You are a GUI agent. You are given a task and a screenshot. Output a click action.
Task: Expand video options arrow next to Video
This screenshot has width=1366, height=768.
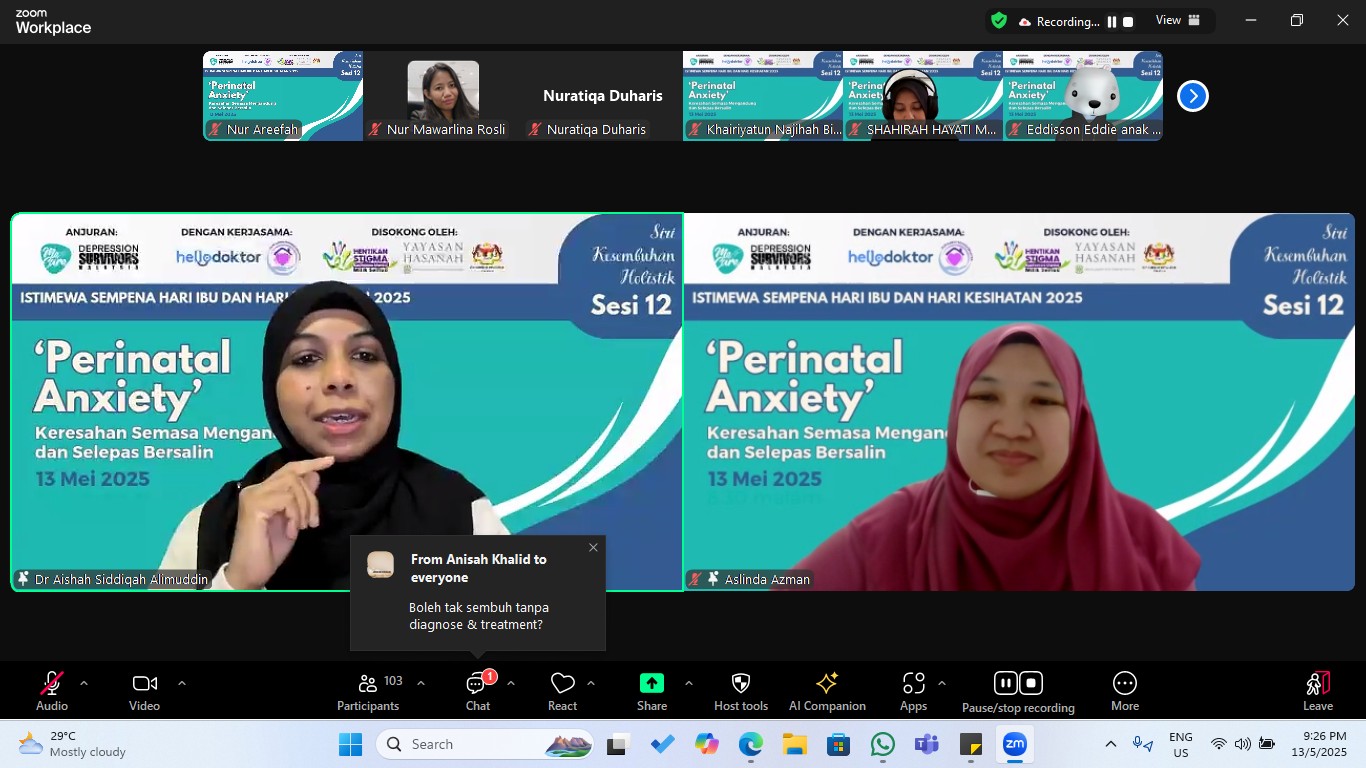click(x=182, y=683)
